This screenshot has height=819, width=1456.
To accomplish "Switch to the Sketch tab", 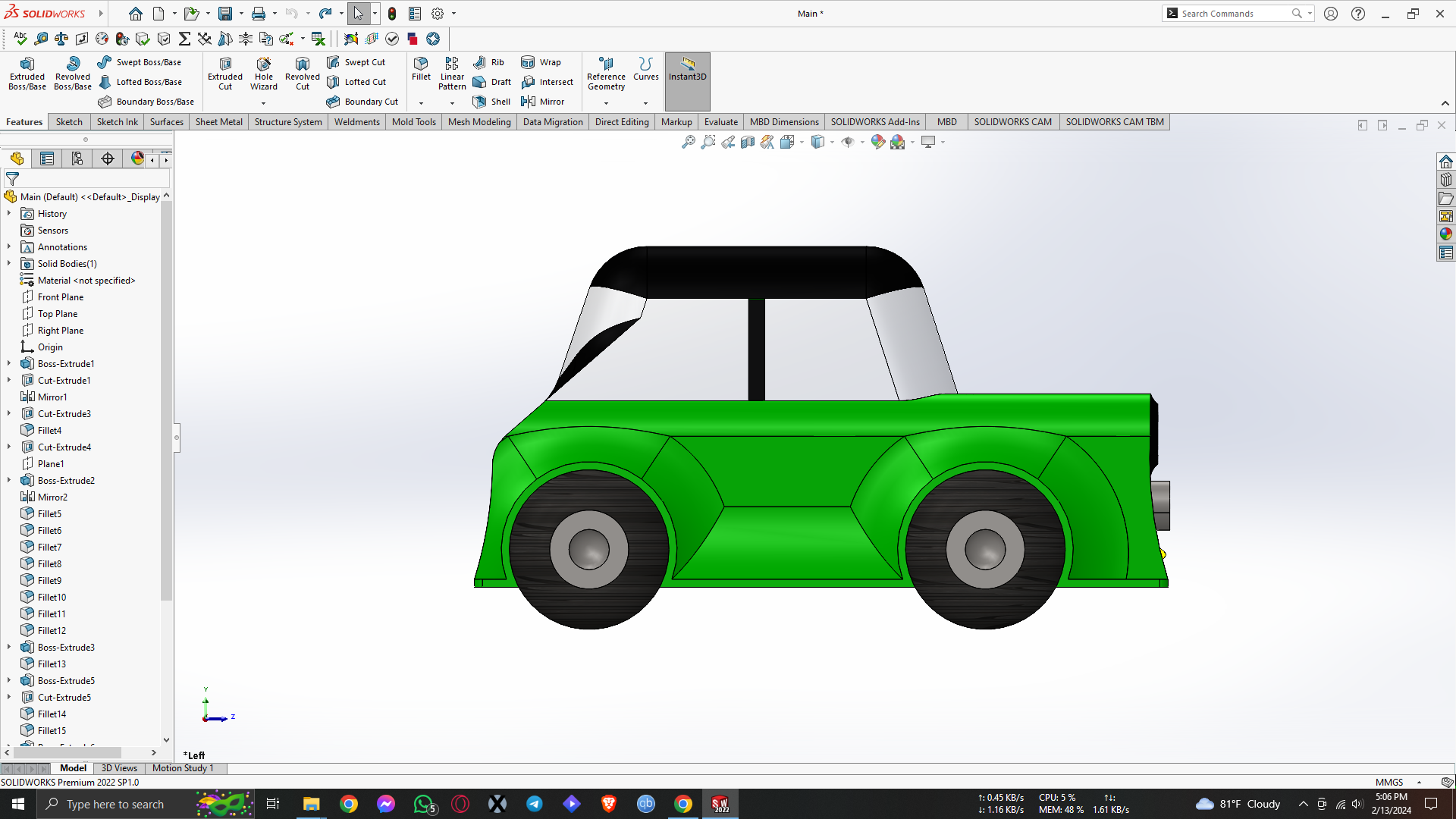I will click(x=69, y=122).
